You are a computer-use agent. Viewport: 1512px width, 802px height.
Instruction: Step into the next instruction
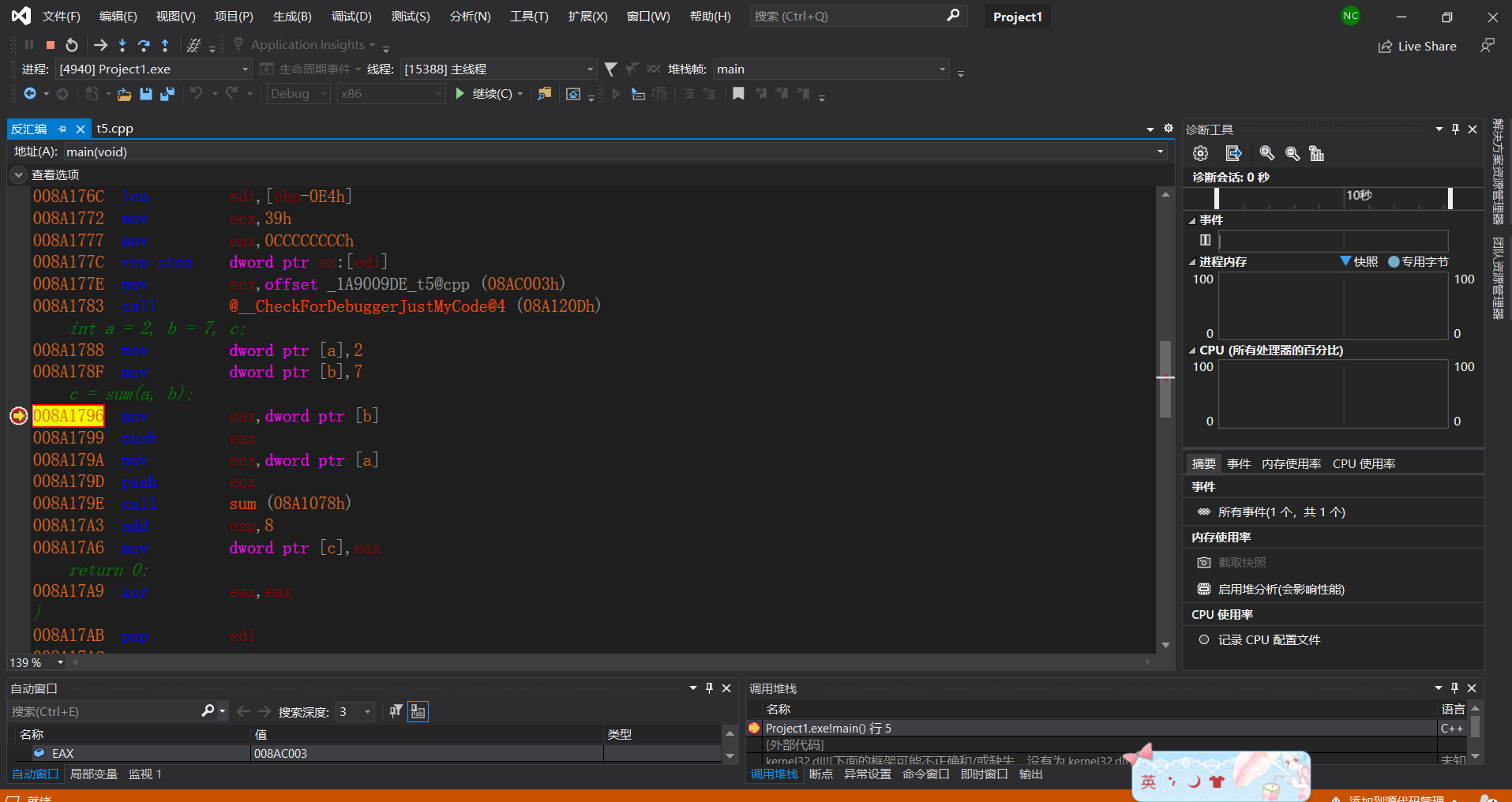coord(122,45)
